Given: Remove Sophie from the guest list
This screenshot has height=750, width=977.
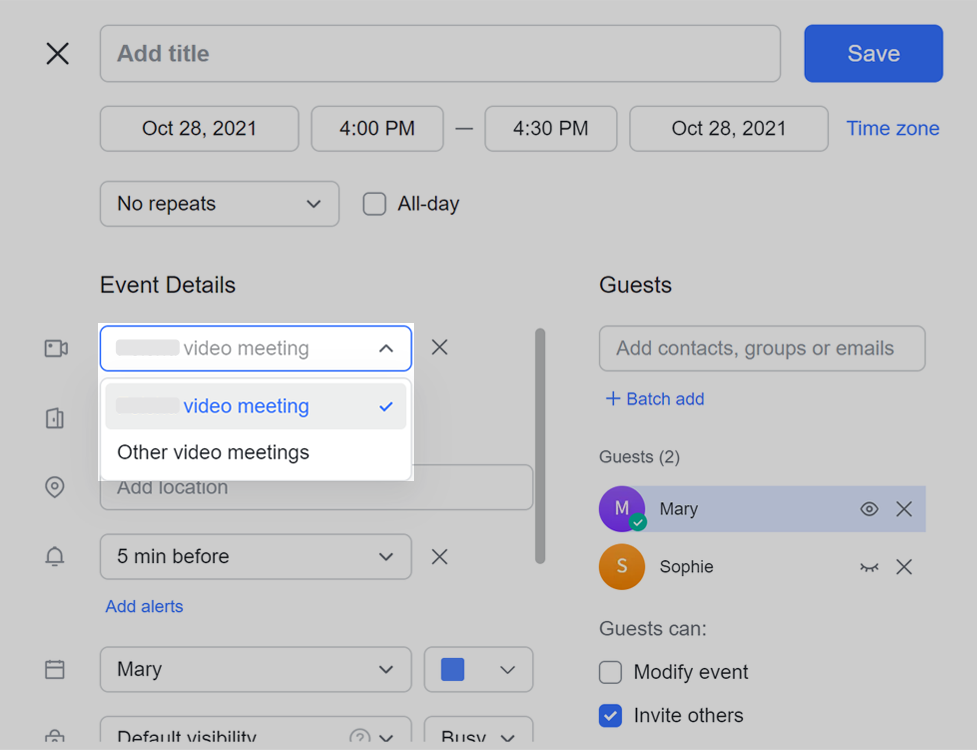Looking at the screenshot, I should [x=904, y=567].
